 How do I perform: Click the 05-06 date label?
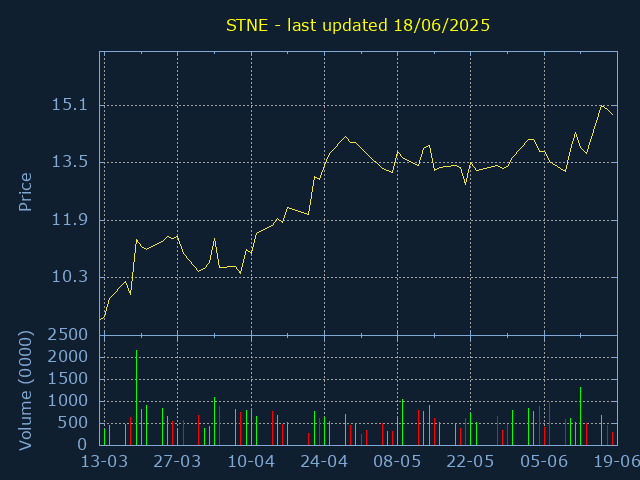[x=544, y=462]
